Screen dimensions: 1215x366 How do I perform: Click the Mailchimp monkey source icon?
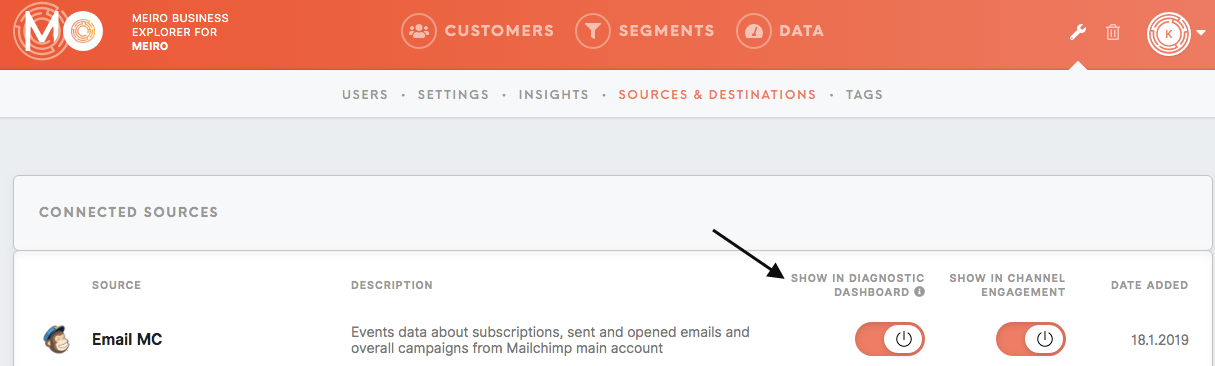click(x=57, y=339)
